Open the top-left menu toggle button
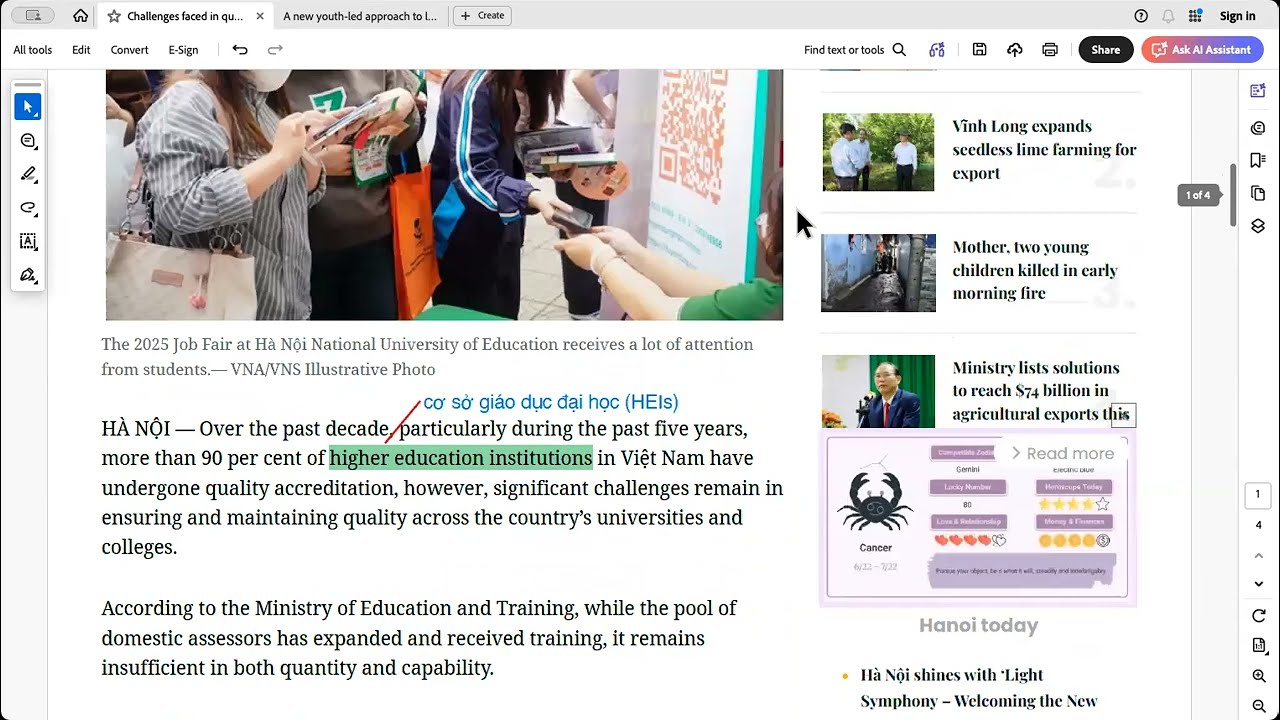1280x720 pixels. [33, 16]
